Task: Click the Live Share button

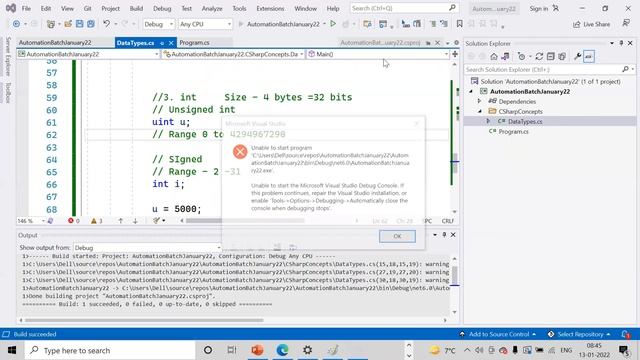Action: tap(591, 24)
